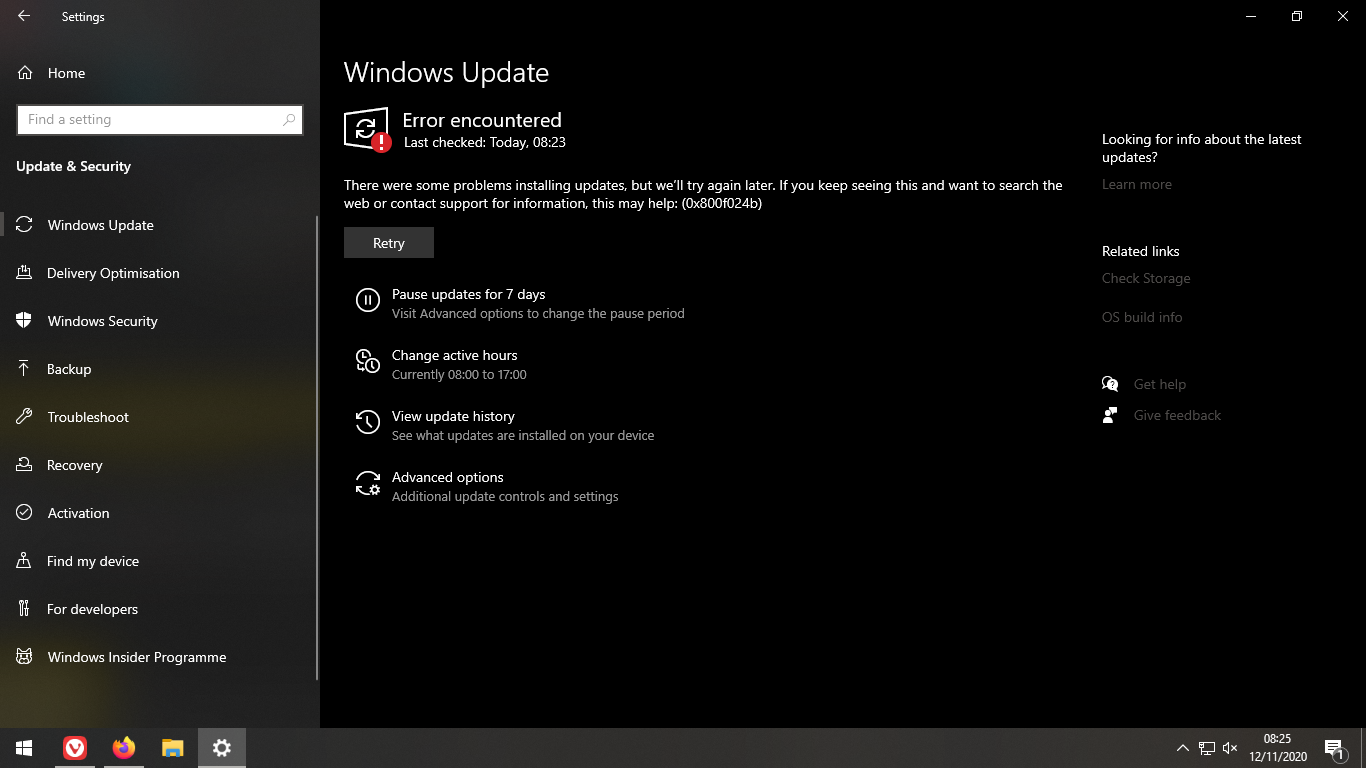The height and width of the screenshot is (768, 1366).
Task: Click the Home icon in sidebar
Action: point(25,73)
